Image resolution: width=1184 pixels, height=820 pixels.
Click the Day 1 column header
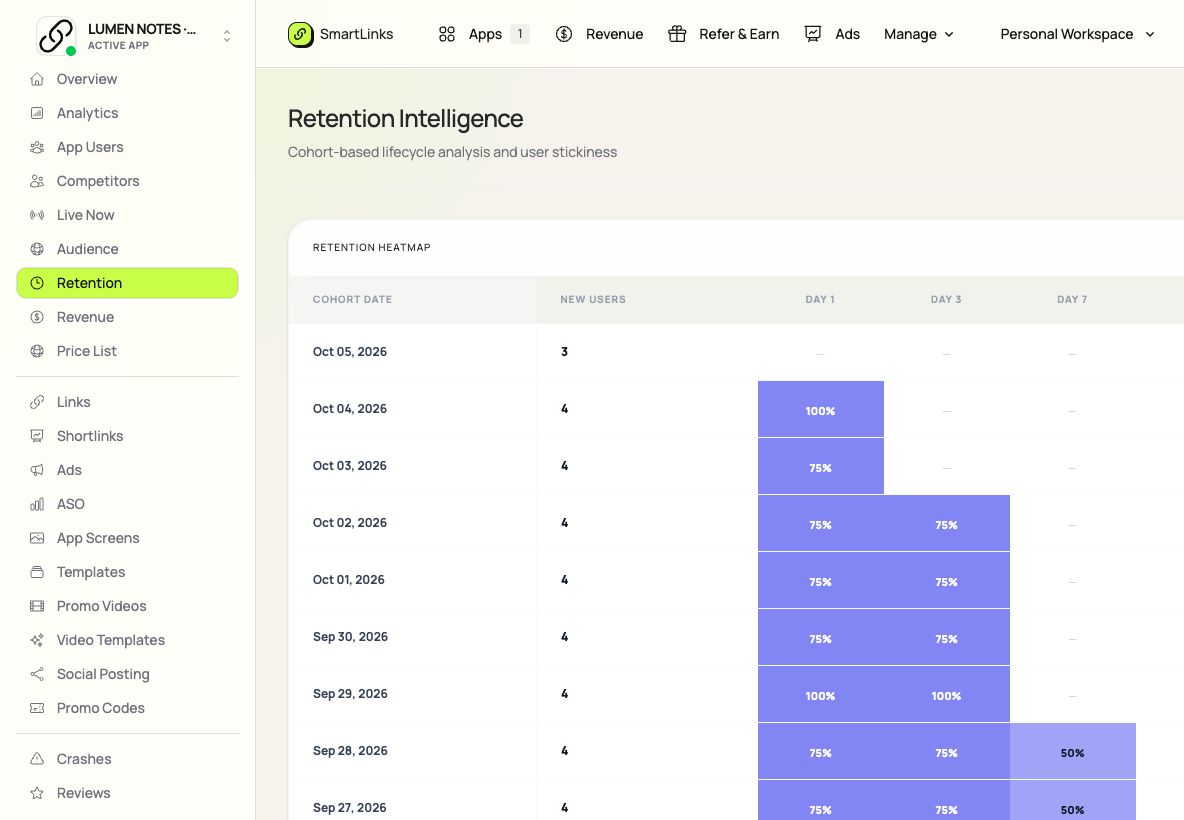pyautogui.click(x=820, y=299)
